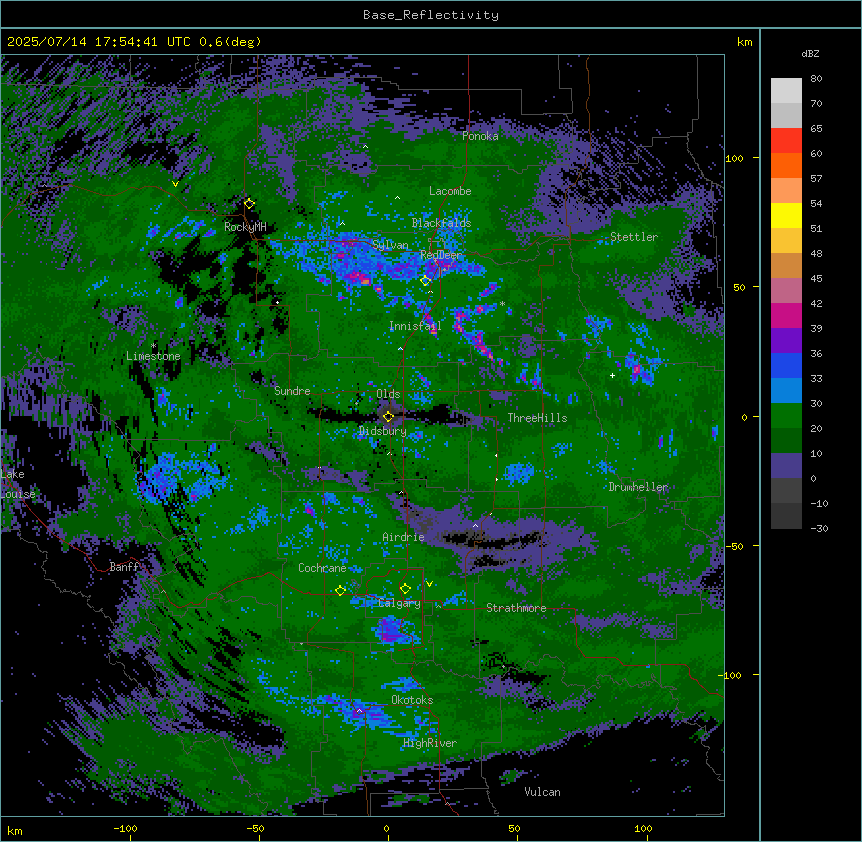This screenshot has height=842, width=862.
Task: Click the Drumheller city label
Action: point(638,487)
